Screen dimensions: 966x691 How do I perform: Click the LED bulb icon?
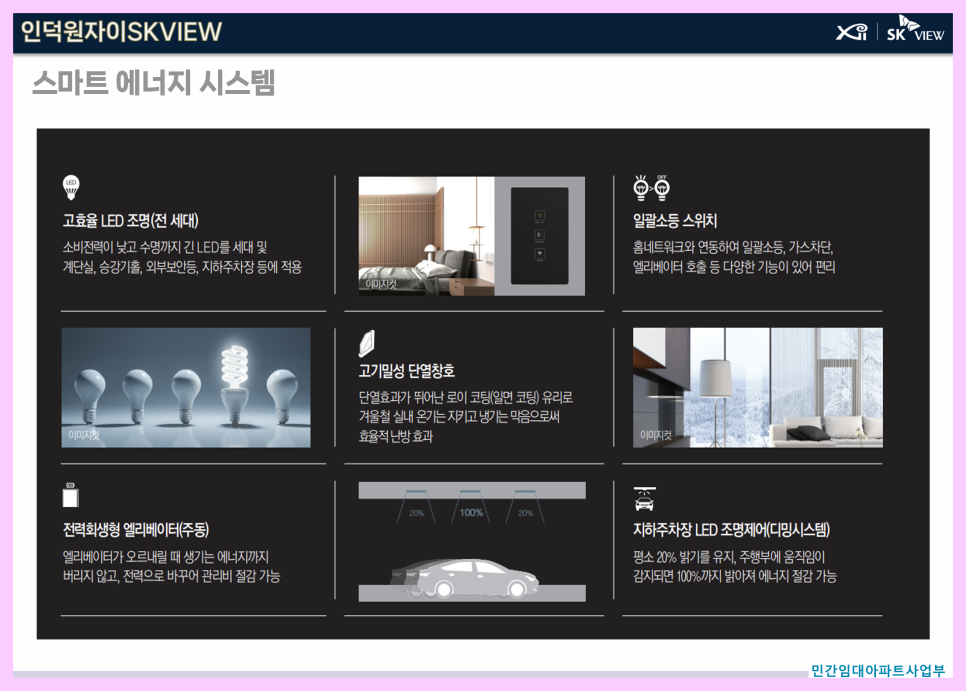pos(71,187)
